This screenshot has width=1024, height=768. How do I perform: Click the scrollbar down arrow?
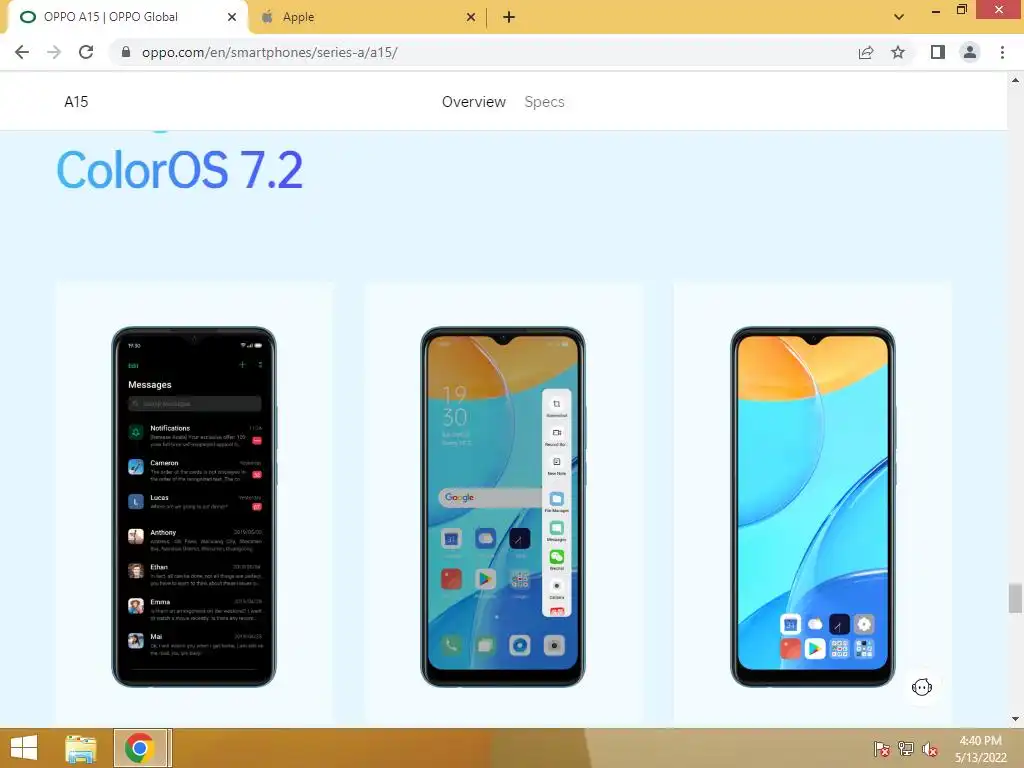(x=1015, y=719)
